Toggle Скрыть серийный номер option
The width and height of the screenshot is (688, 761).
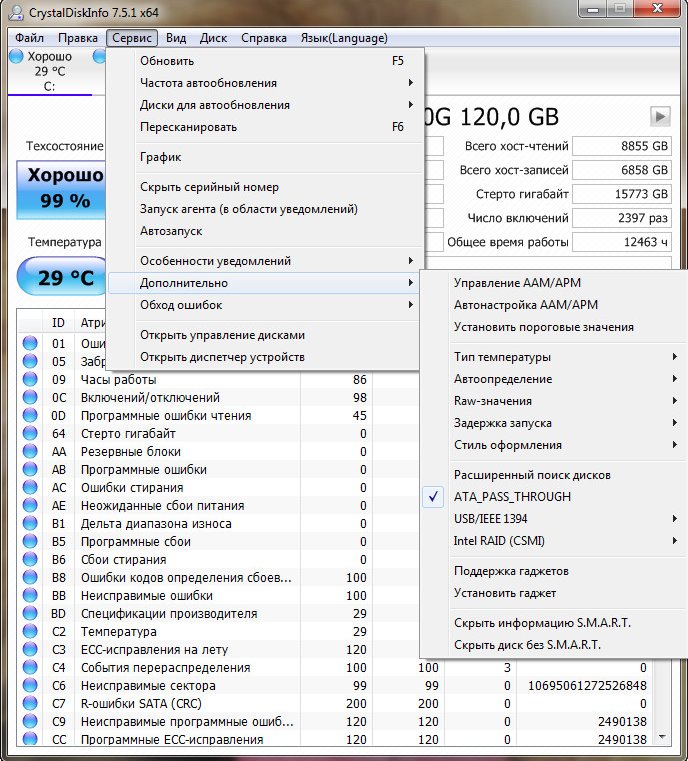(x=264, y=187)
